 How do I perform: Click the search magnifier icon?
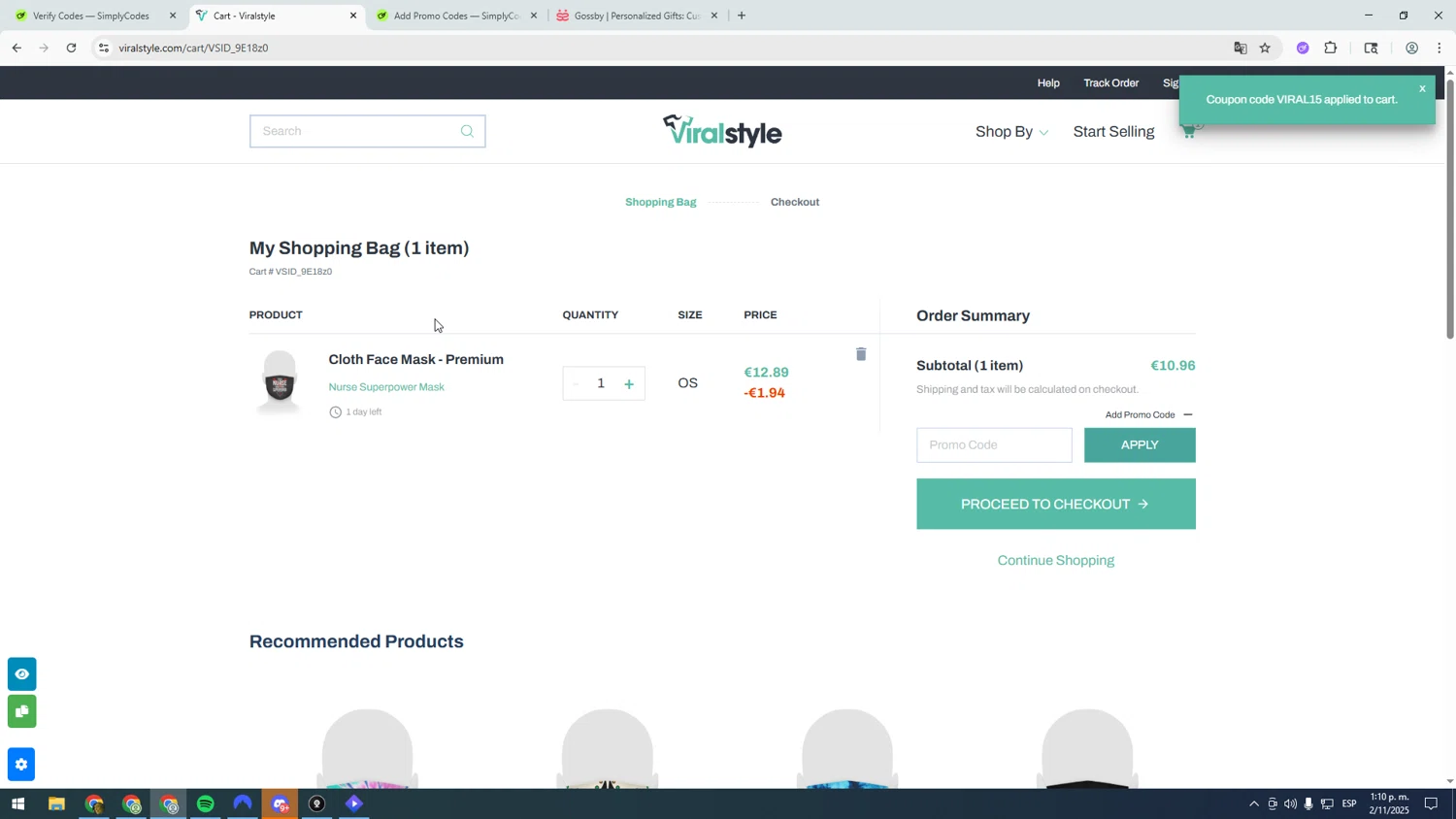pyautogui.click(x=467, y=131)
